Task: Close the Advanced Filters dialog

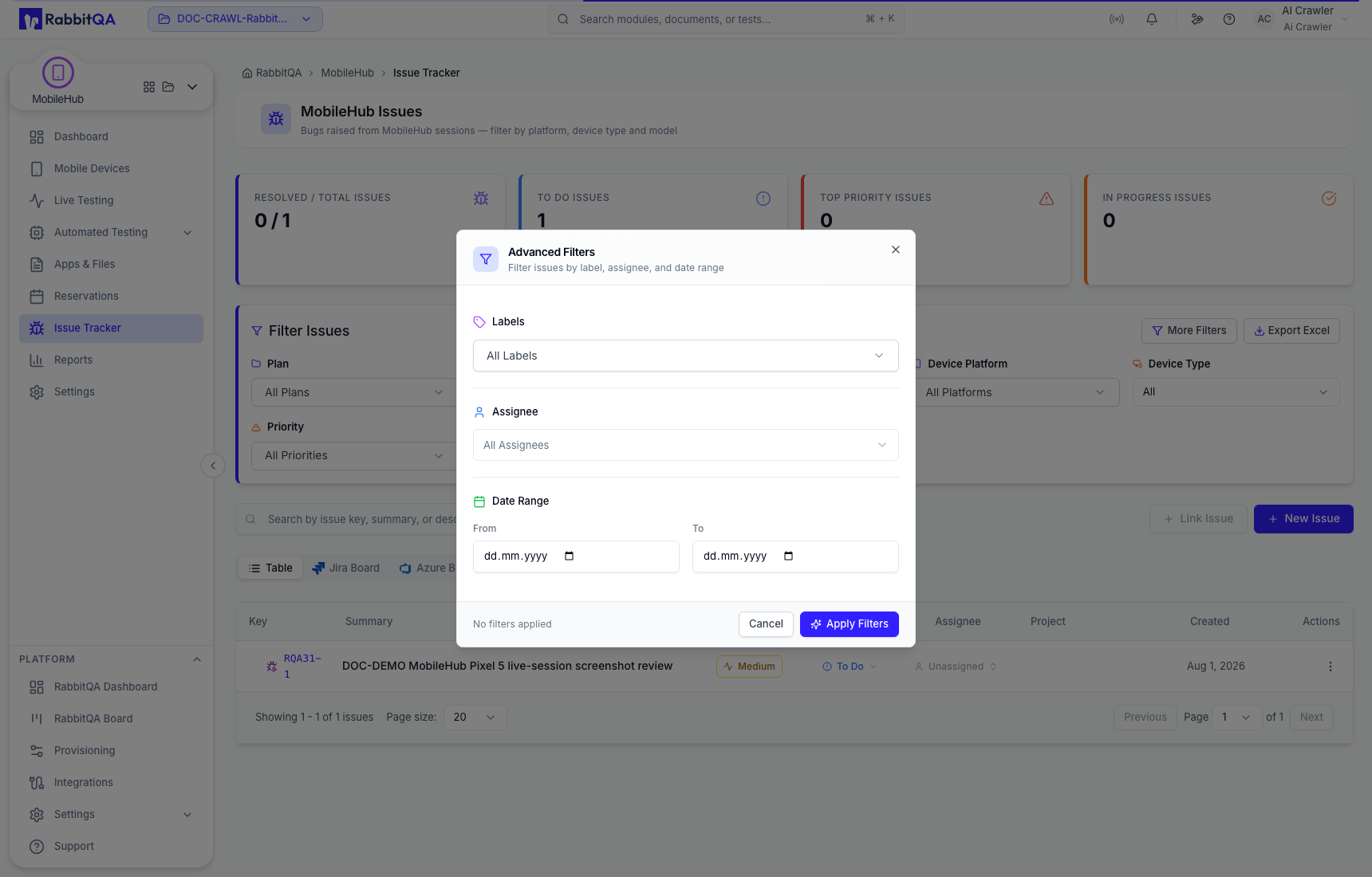Action: pyautogui.click(x=896, y=250)
